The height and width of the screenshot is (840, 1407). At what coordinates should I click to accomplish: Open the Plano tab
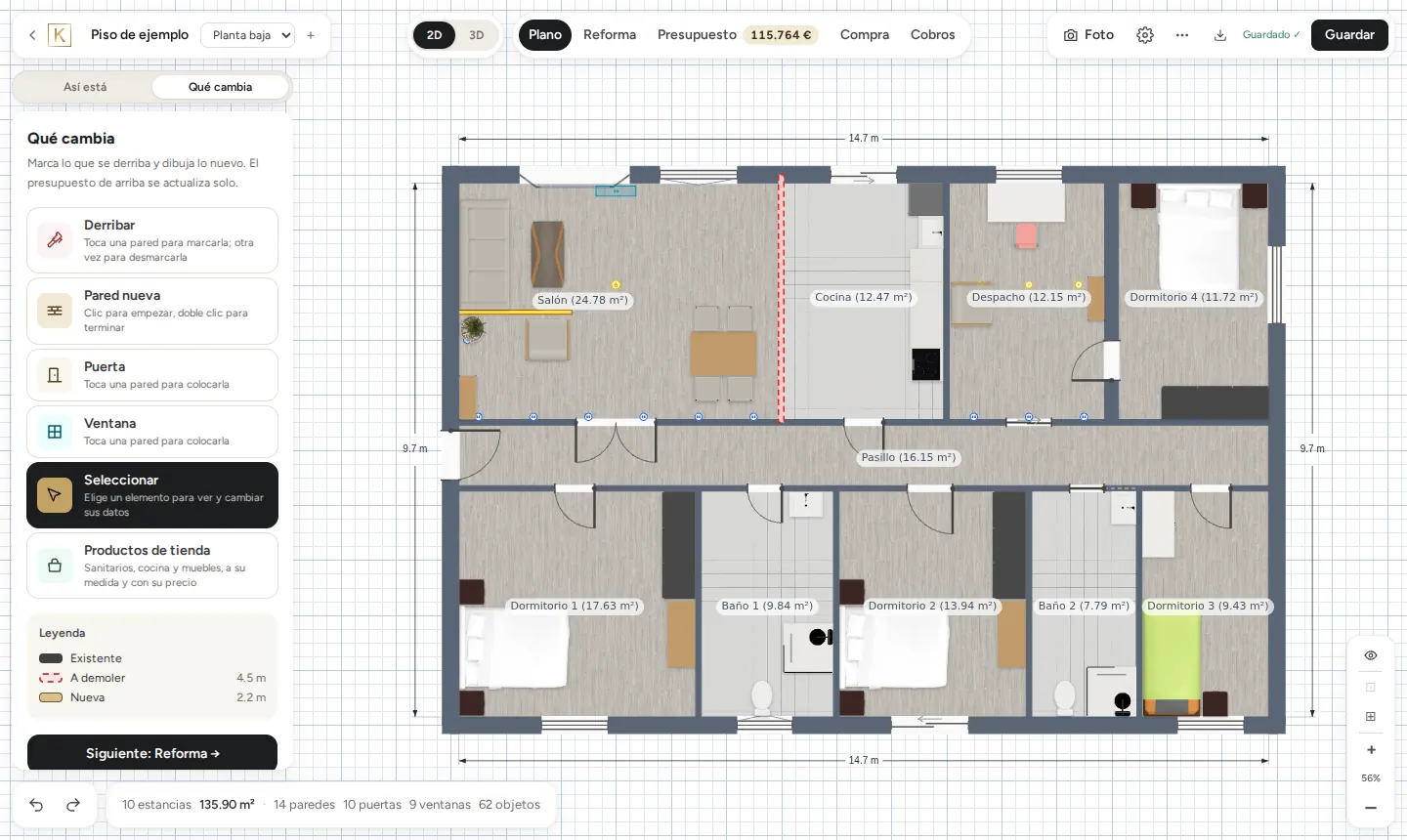pos(545,35)
